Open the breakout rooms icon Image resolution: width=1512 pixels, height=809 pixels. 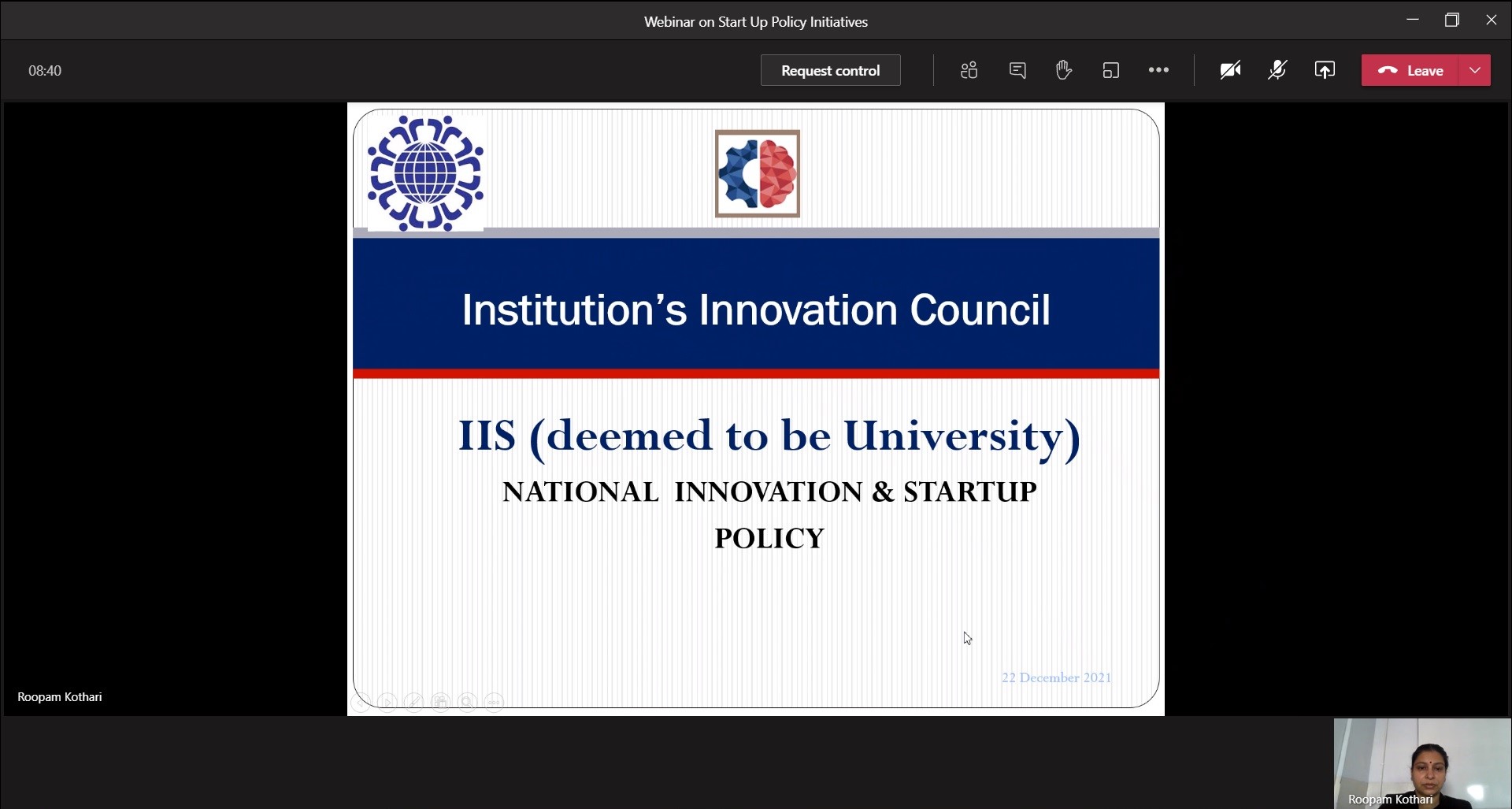click(1110, 70)
